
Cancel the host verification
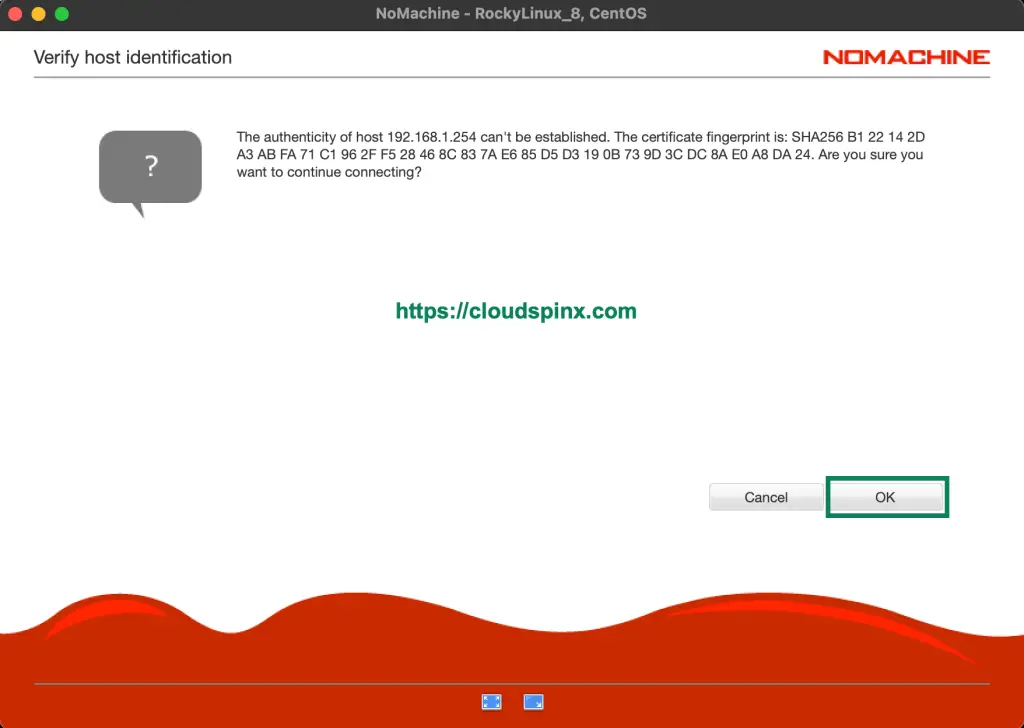point(765,497)
